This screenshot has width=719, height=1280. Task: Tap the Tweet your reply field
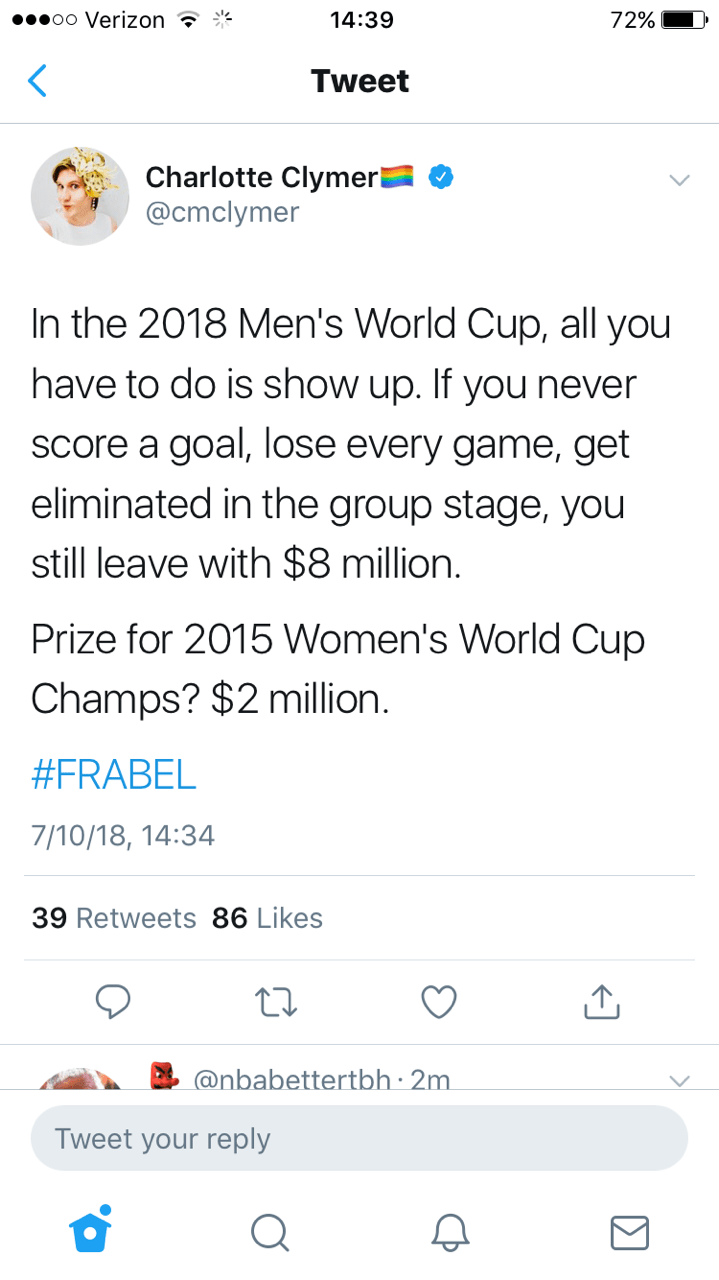tap(359, 1139)
